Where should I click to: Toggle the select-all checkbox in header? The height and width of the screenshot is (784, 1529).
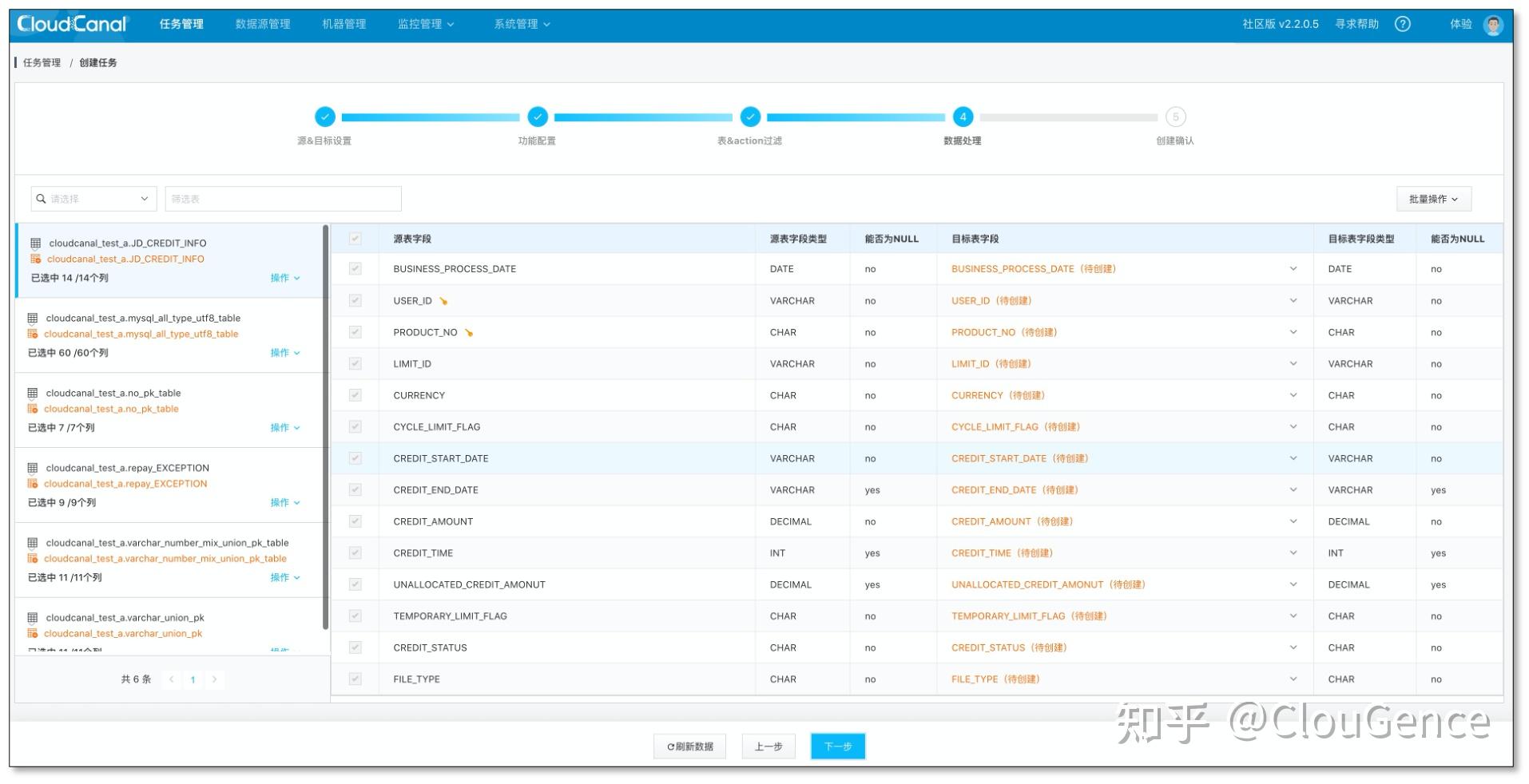(x=355, y=238)
